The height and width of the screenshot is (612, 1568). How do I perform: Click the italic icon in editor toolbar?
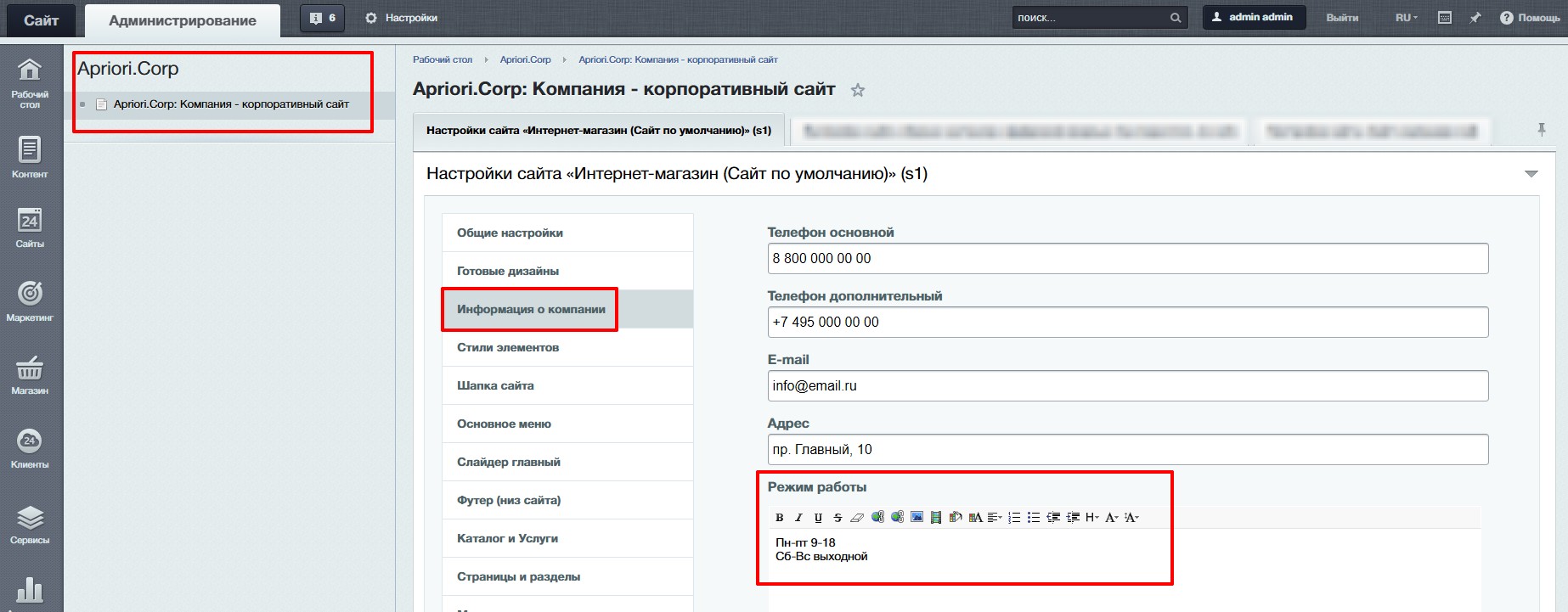[798, 518]
